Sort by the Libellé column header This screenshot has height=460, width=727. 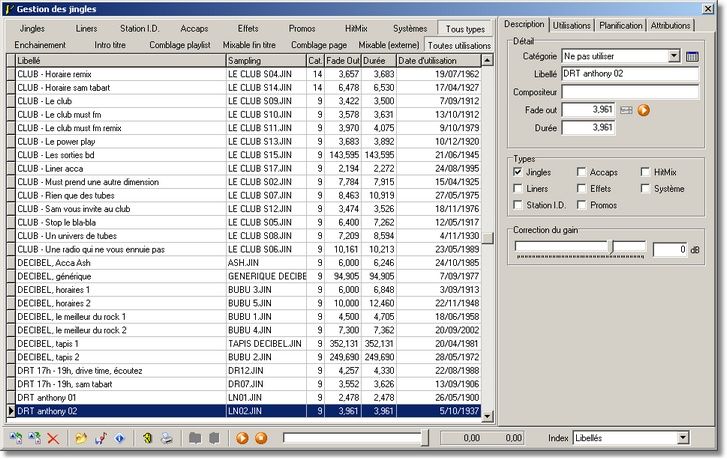pos(121,61)
